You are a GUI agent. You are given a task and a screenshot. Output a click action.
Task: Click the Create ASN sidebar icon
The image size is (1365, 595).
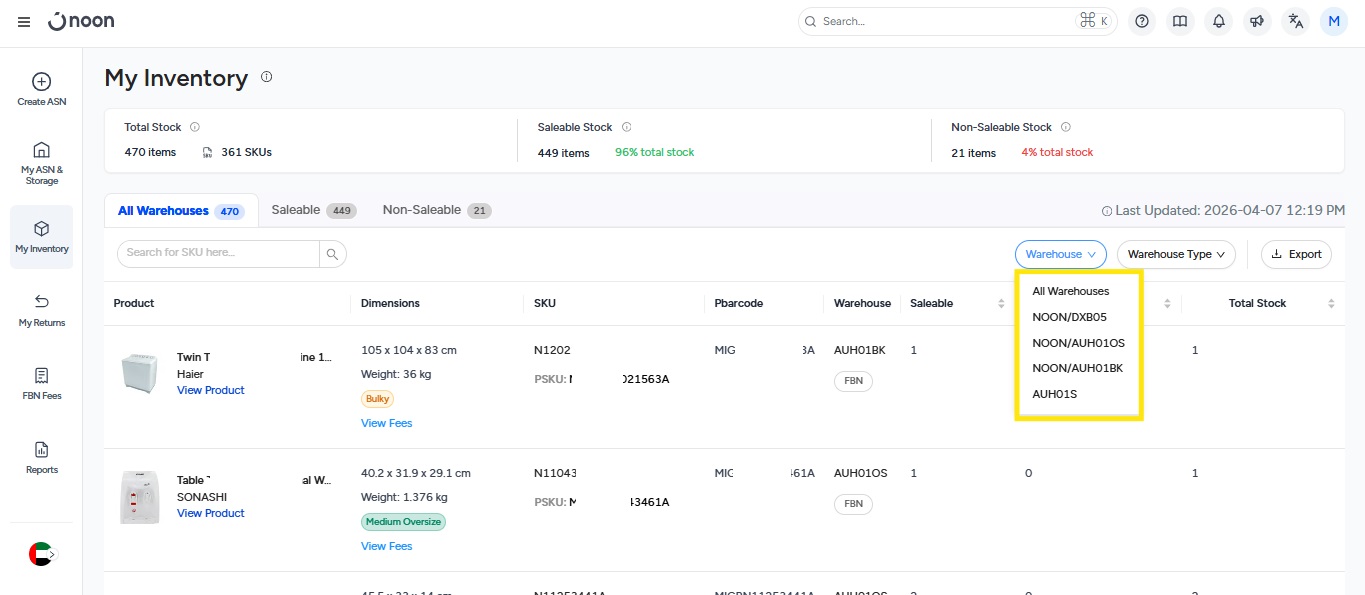pos(41,89)
